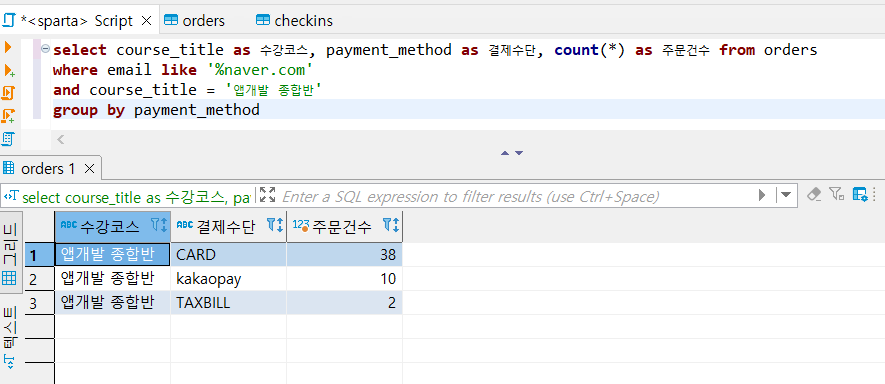This screenshot has width=885, height=384.
Task: Select the 결제수단 column header
Action: [x=225, y=226]
